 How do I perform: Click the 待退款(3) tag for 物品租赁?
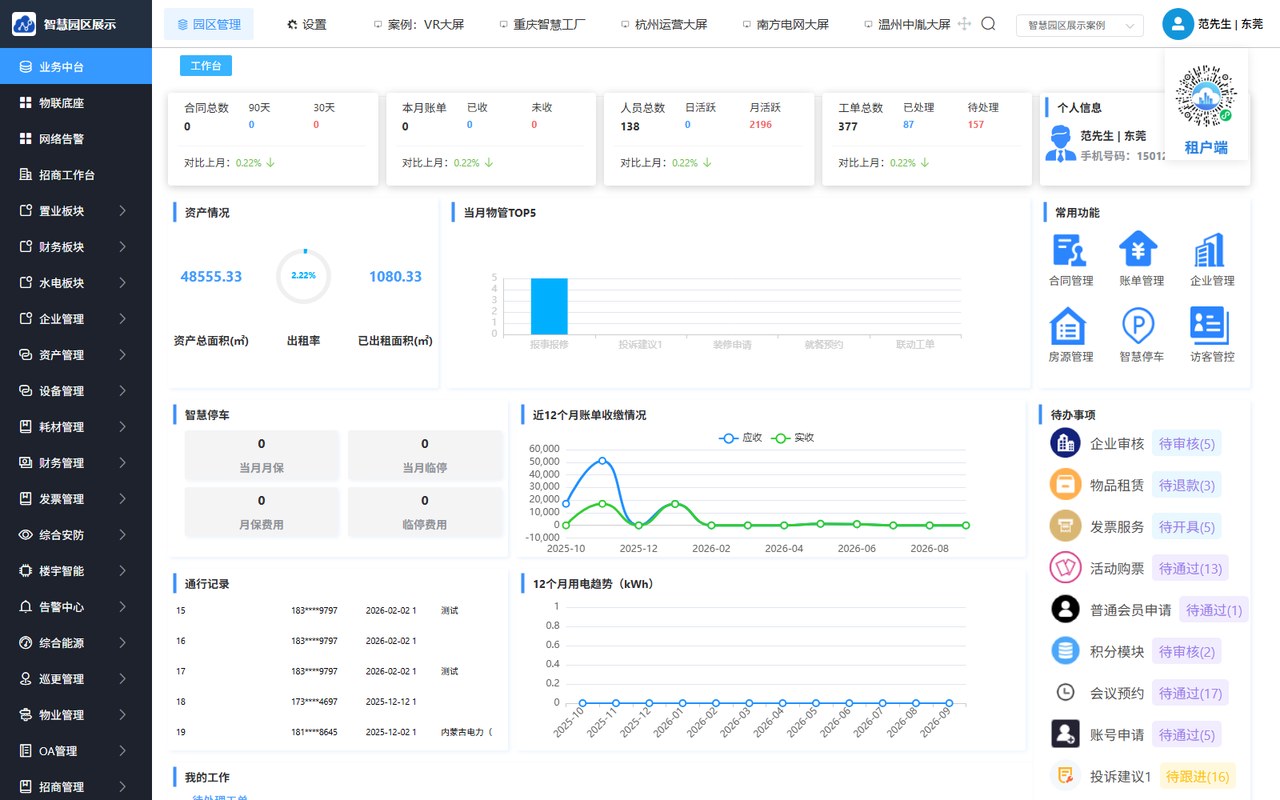click(1187, 485)
